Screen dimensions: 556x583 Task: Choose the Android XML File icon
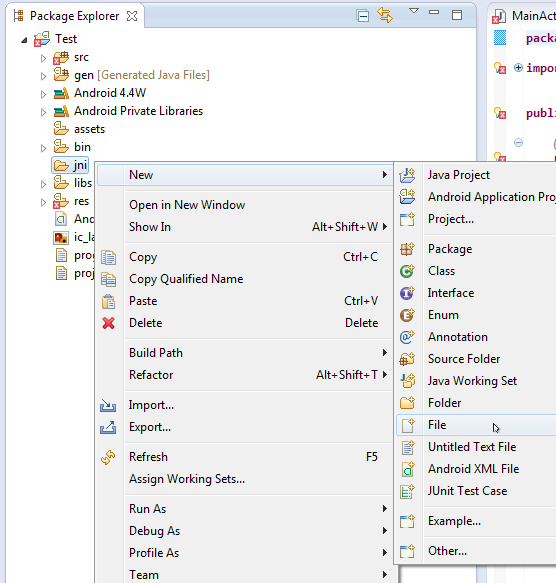[408, 469]
